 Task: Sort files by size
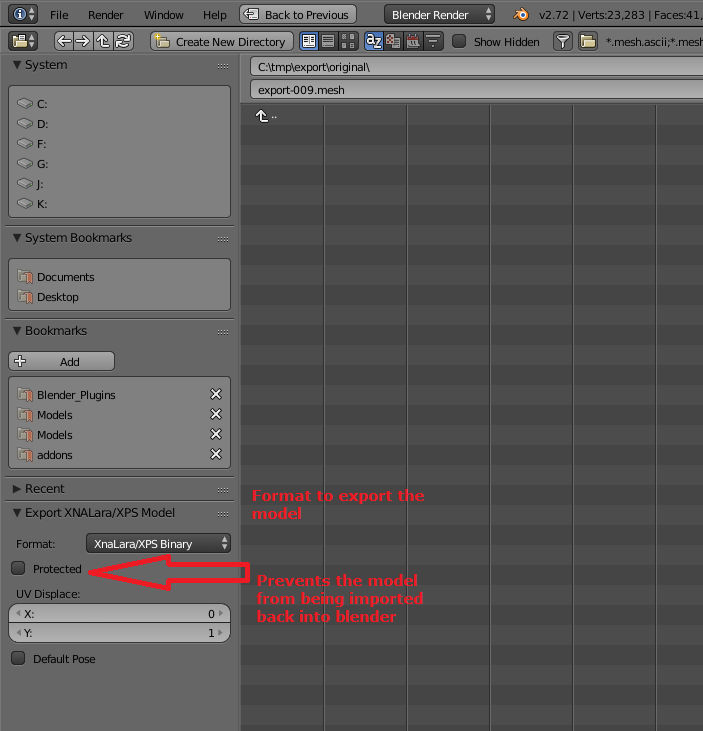433,41
